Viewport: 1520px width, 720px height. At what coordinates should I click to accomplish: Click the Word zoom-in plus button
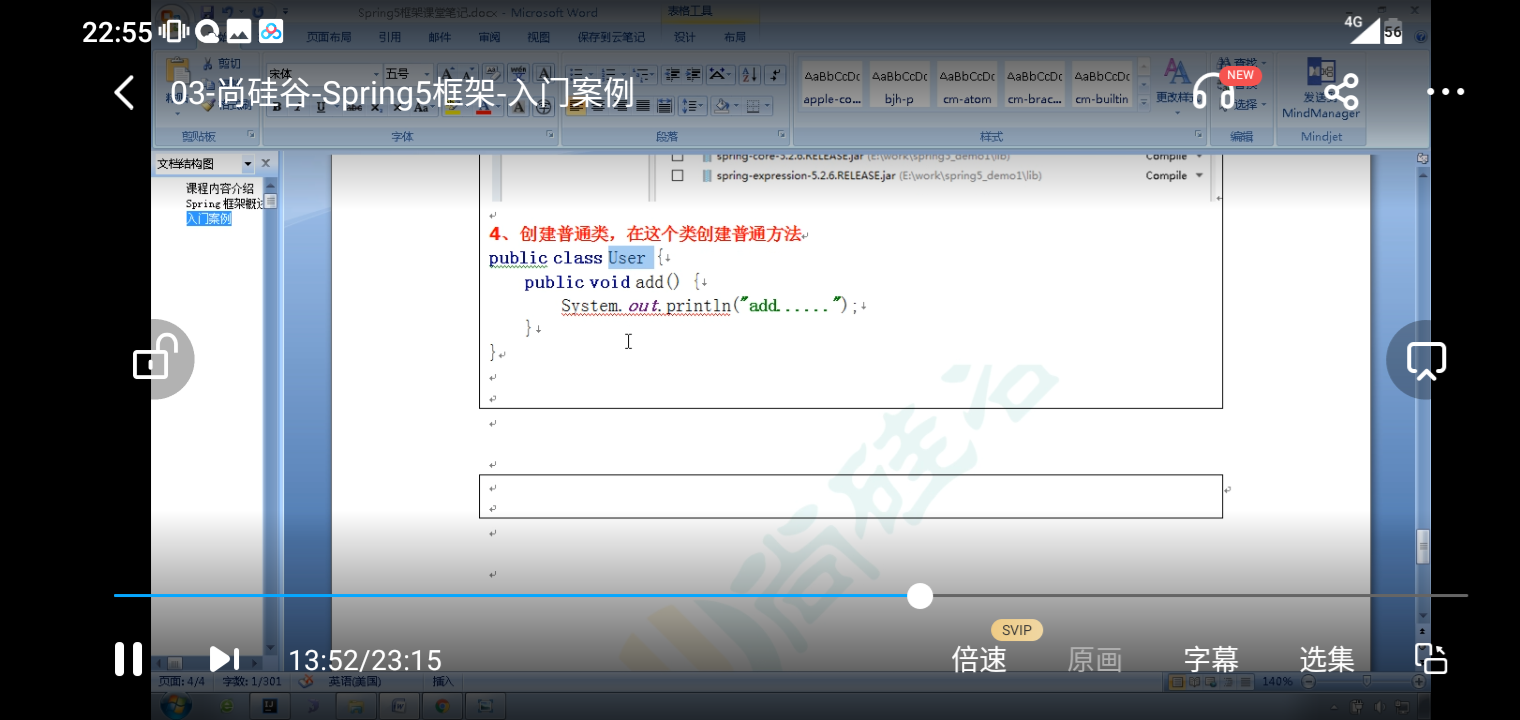[1418, 682]
